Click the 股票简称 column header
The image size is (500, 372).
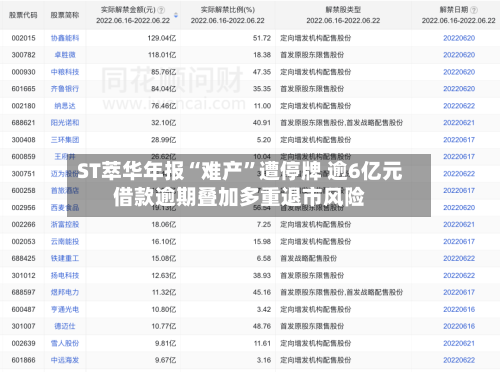tap(65, 15)
